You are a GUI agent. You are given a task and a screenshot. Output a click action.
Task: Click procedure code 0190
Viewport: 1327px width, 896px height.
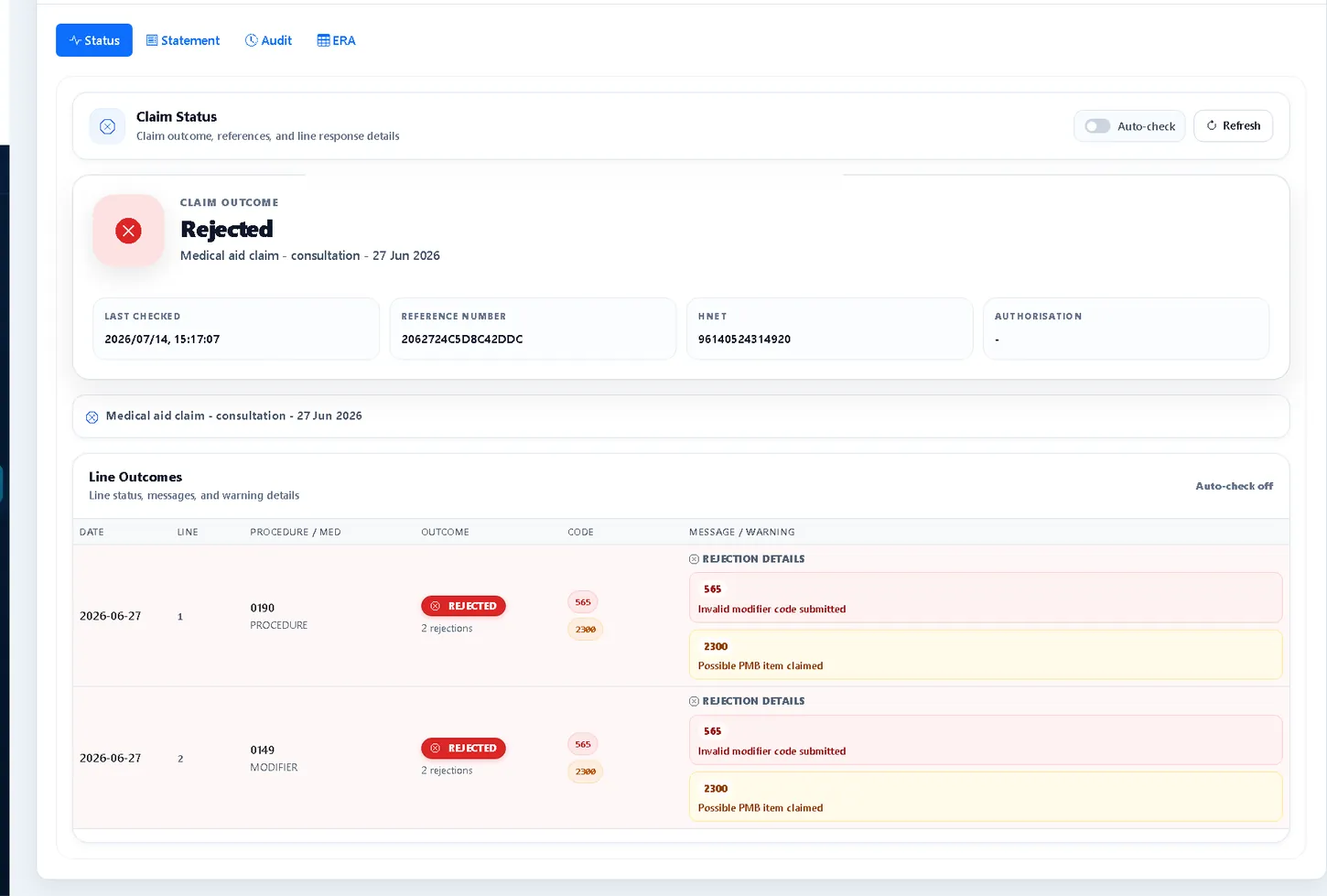pos(263,608)
